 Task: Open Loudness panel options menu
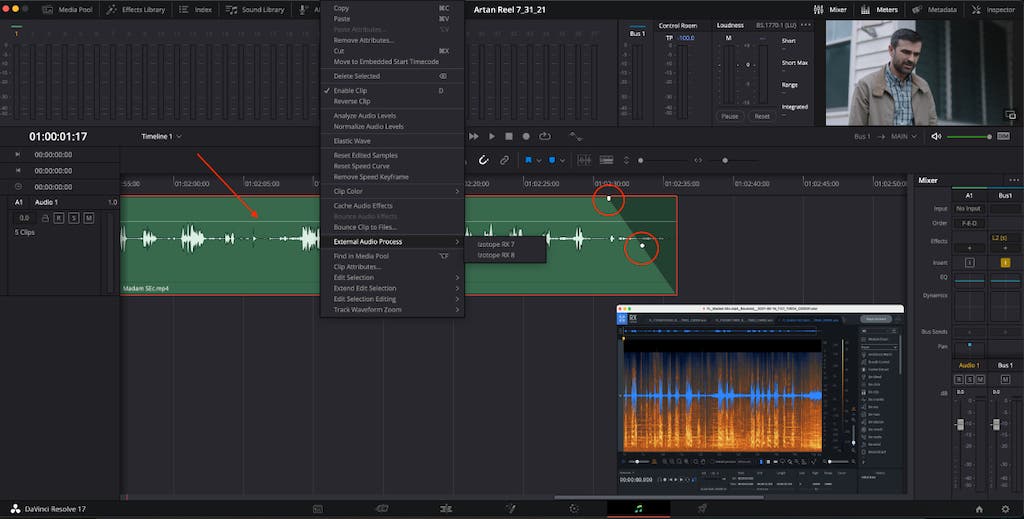[x=805, y=25]
